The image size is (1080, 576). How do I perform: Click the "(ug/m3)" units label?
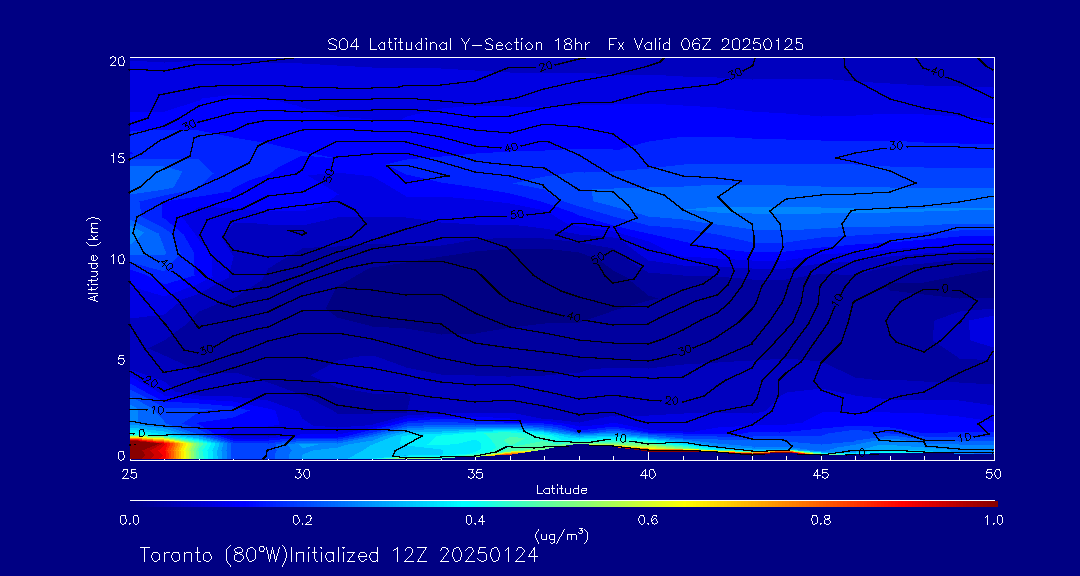click(562, 535)
